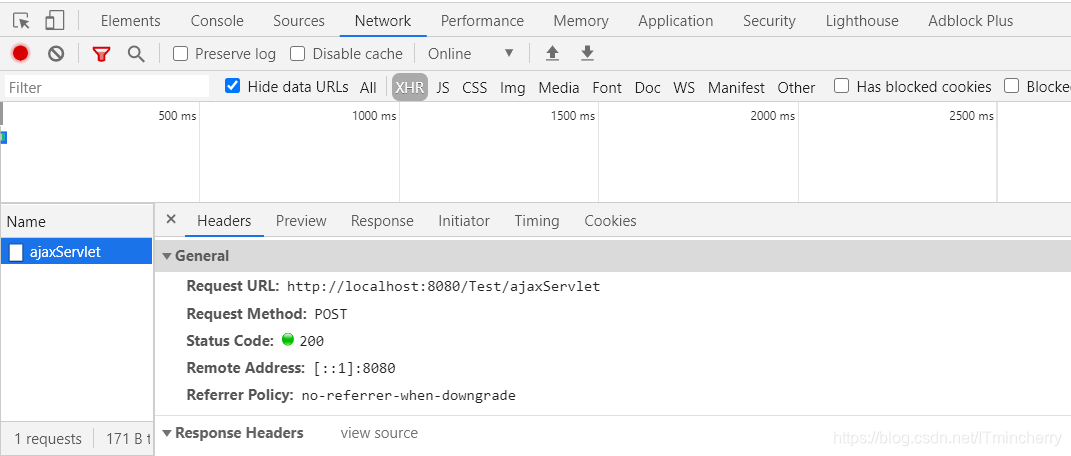
Task: Open the Timing tab of request
Action: 537,221
